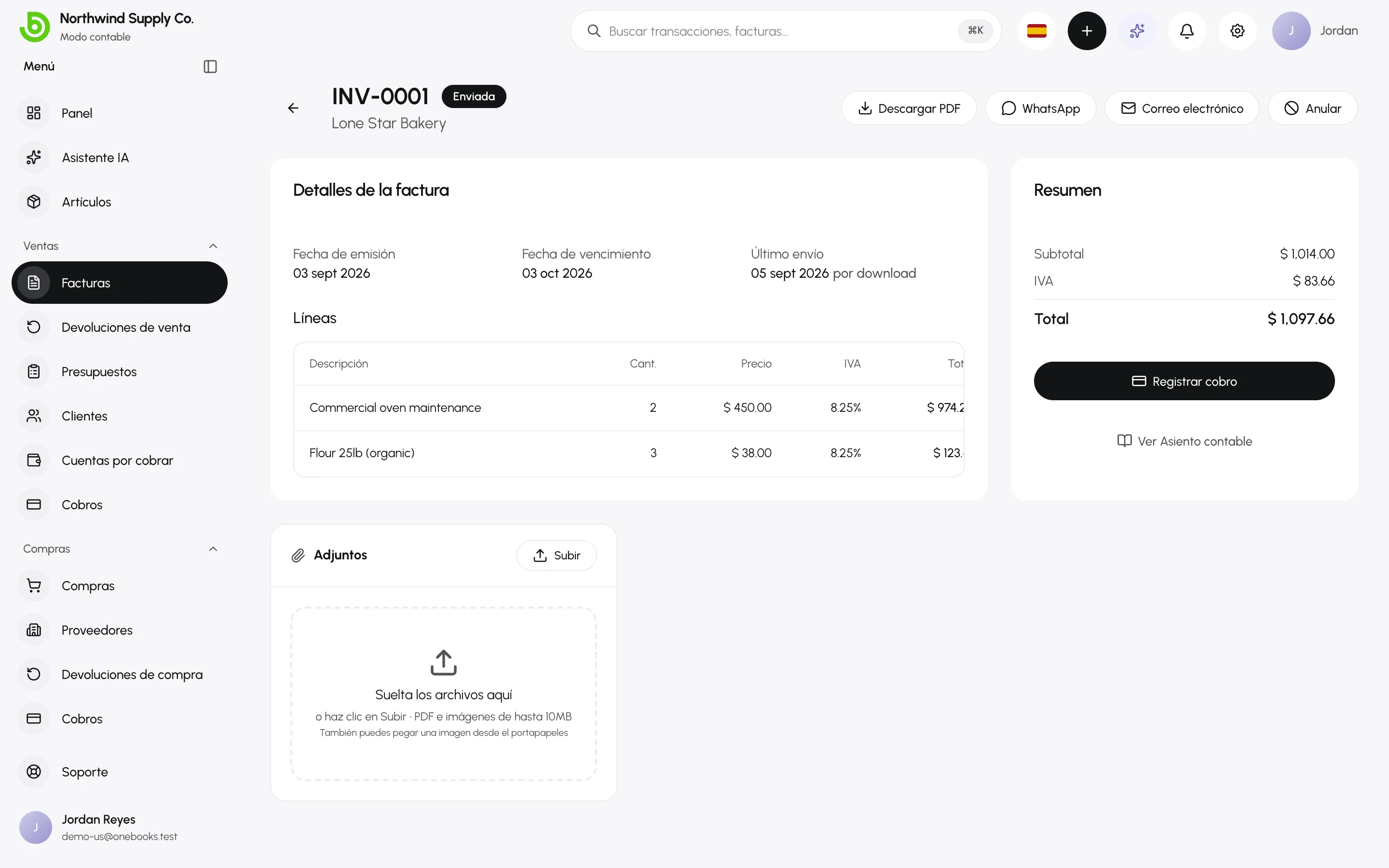The image size is (1389, 868).
Task: Open notifications bell
Action: 1186,31
